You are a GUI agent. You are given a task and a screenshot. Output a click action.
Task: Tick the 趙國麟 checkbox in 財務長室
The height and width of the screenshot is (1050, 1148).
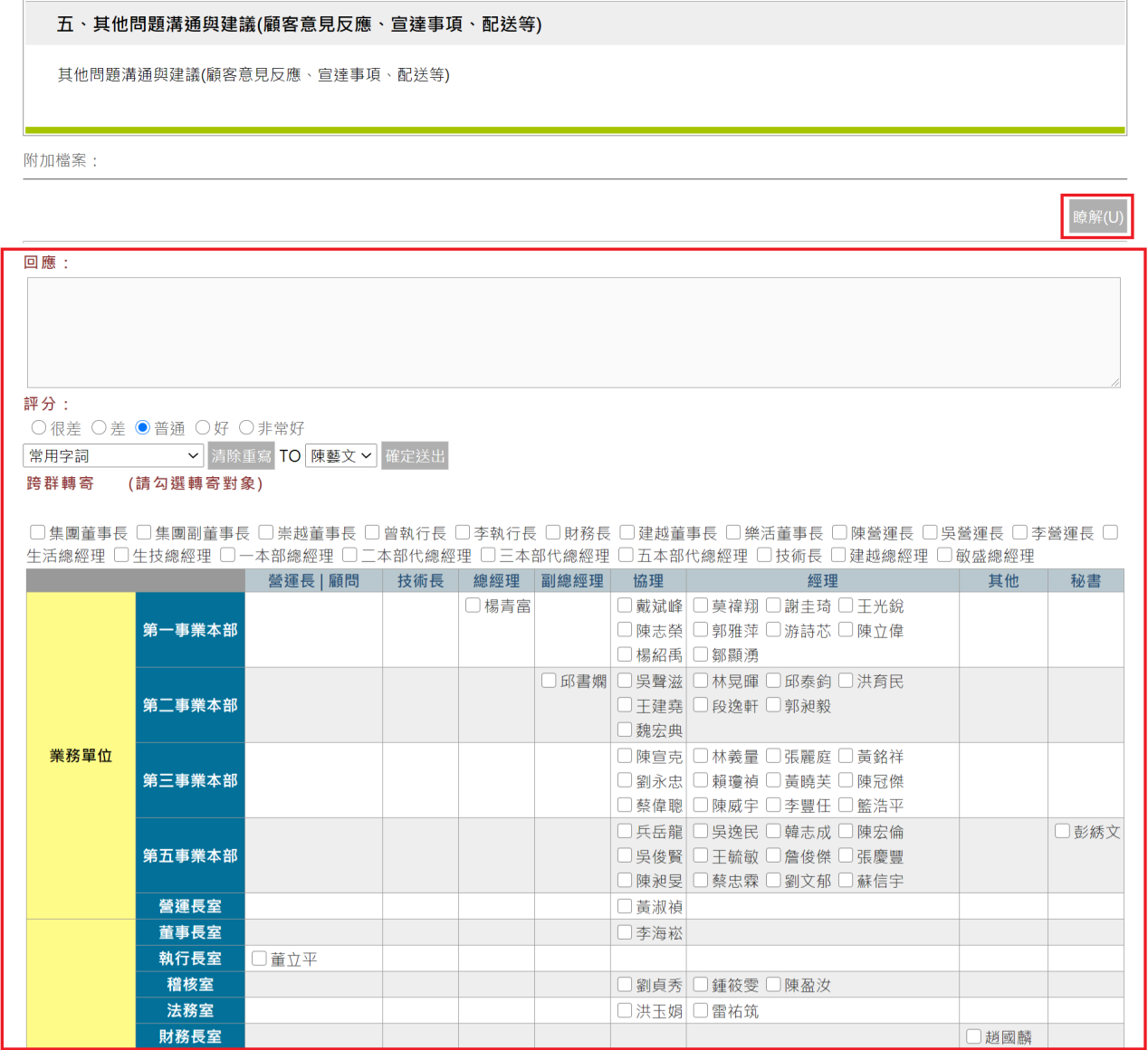tap(973, 1036)
